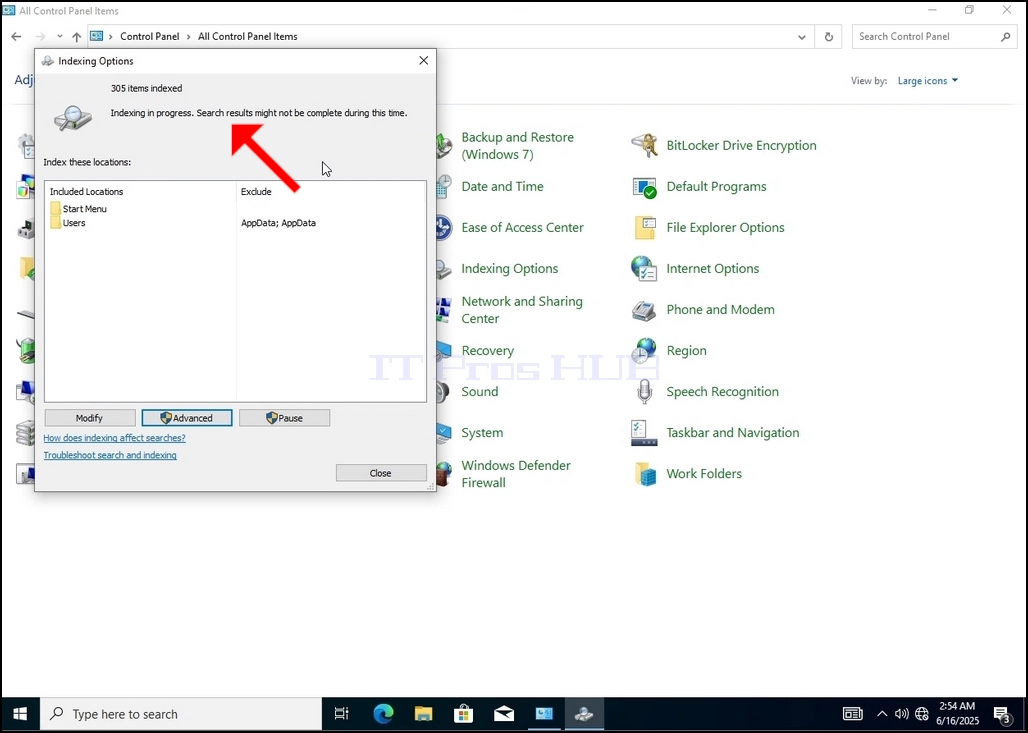Click the File Explorer Options folder icon
The image size is (1028, 733).
coord(644,228)
